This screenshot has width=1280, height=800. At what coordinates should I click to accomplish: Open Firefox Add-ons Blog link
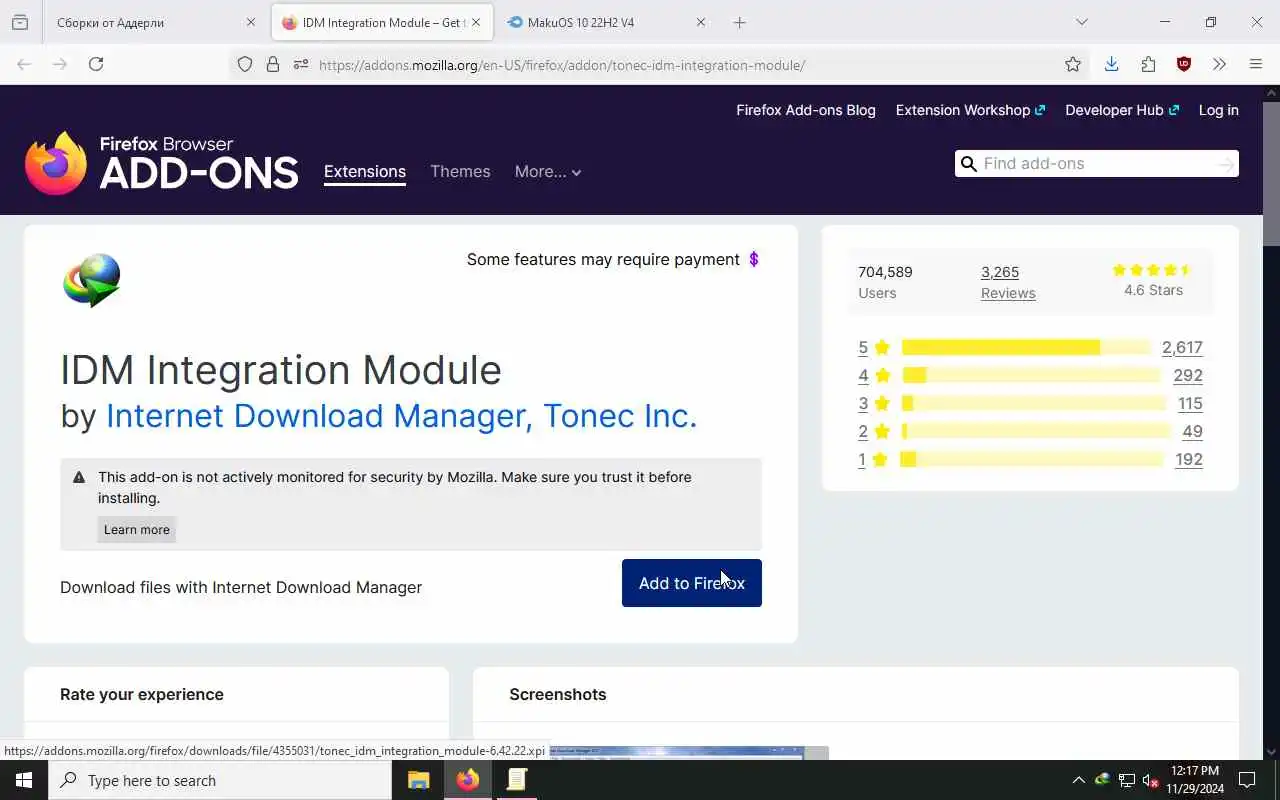click(x=806, y=110)
